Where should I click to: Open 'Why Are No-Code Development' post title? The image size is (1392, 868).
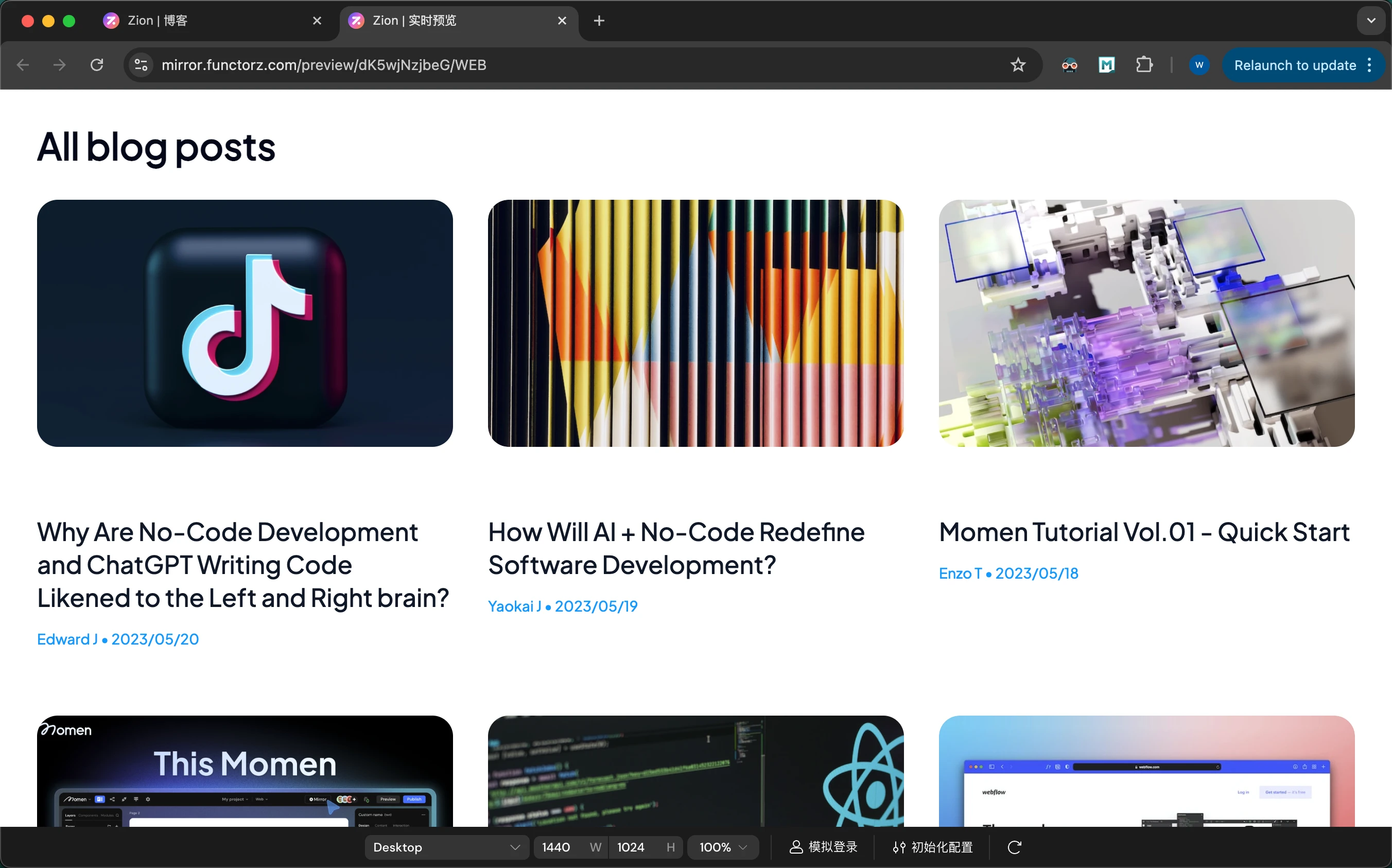pos(243,565)
